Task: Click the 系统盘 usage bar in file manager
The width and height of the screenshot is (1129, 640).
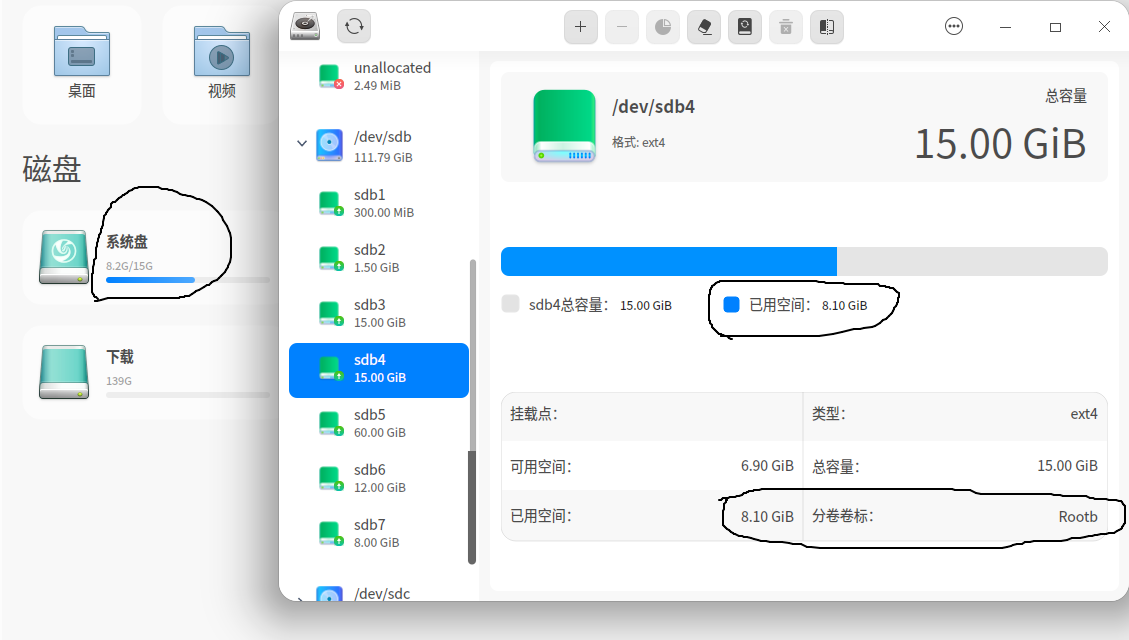Action: point(187,280)
